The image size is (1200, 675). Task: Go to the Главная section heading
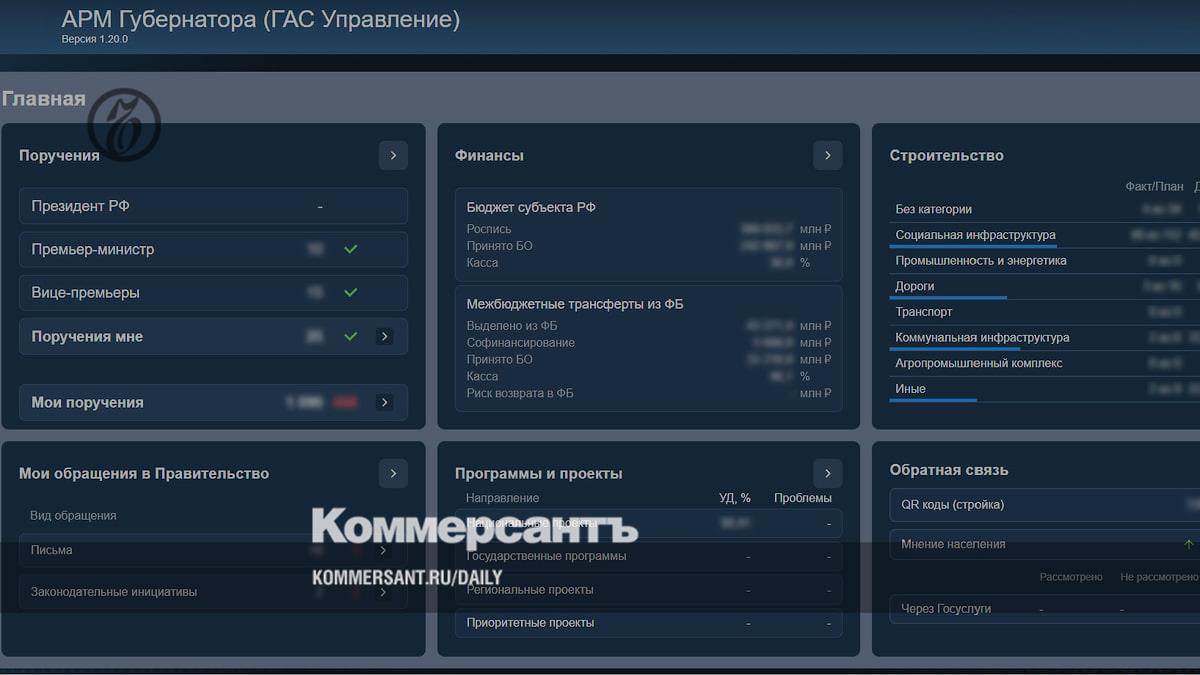pos(44,98)
